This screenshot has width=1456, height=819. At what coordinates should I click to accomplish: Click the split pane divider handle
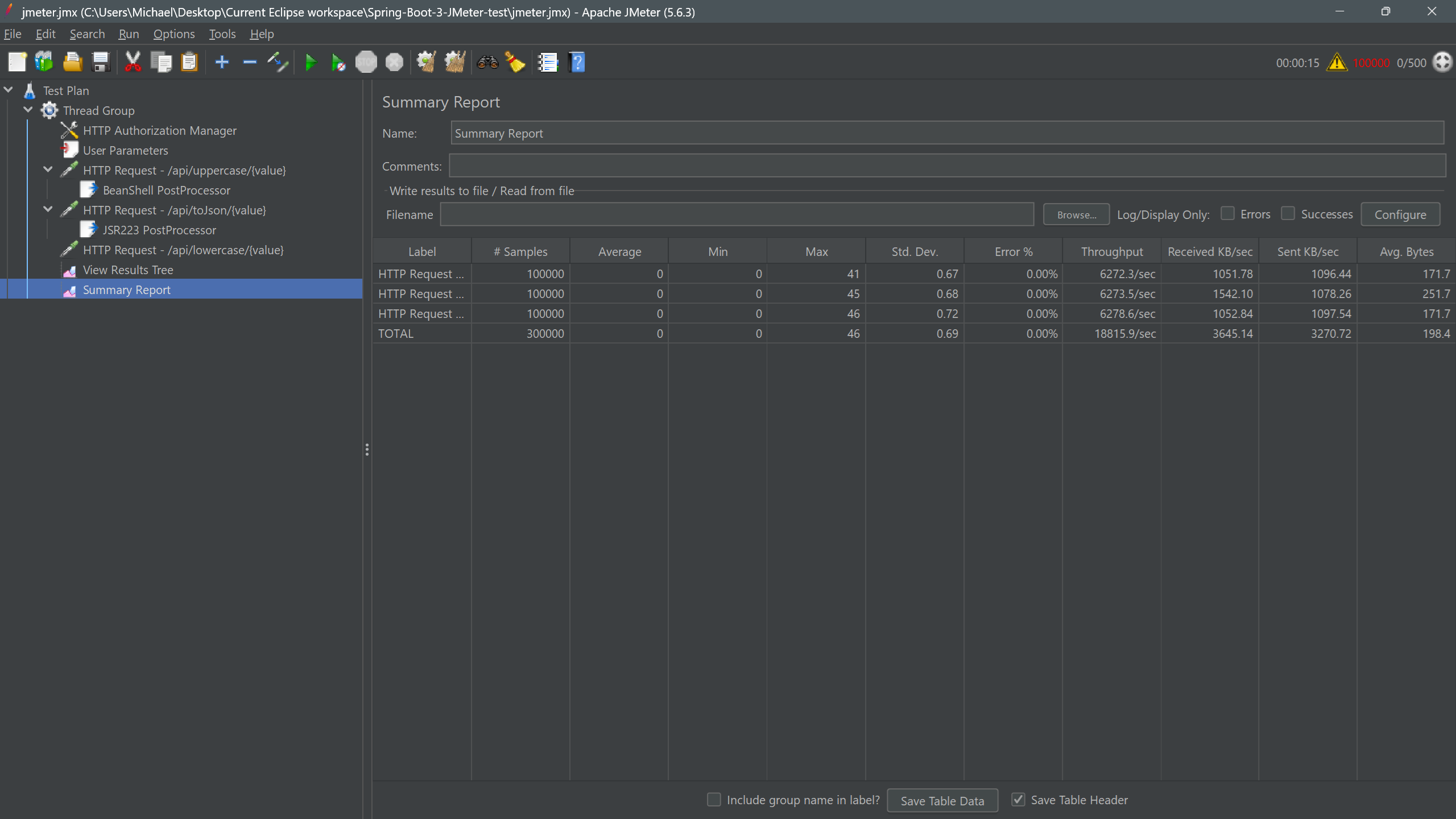[x=367, y=449]
